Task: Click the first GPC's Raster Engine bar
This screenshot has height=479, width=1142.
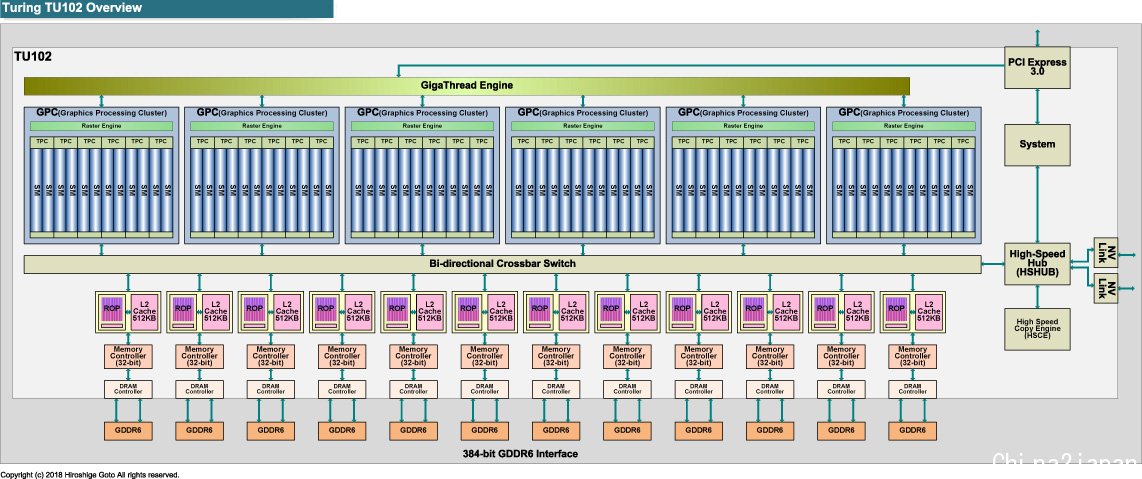Action: point(101,126)
